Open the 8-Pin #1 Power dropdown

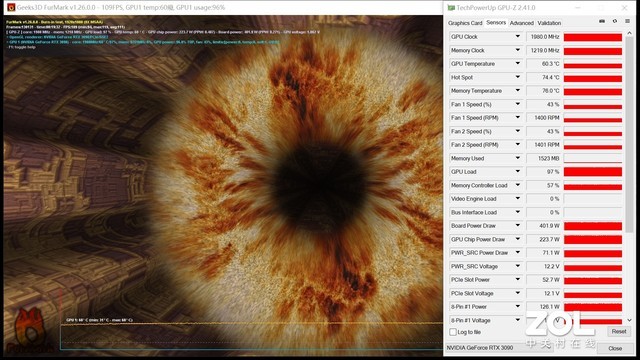(x=518, y=307)
